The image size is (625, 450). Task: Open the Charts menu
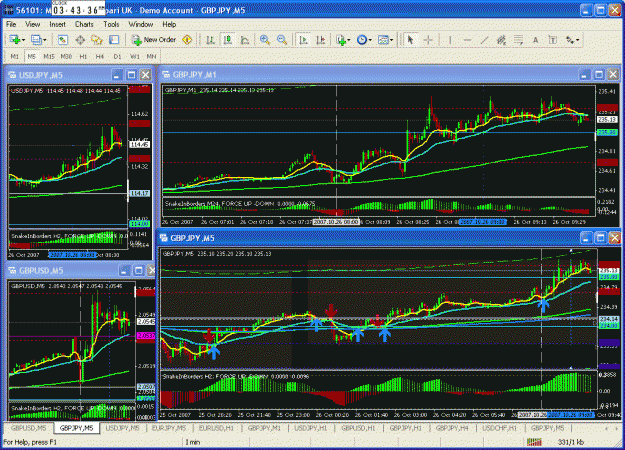(84, 24)
